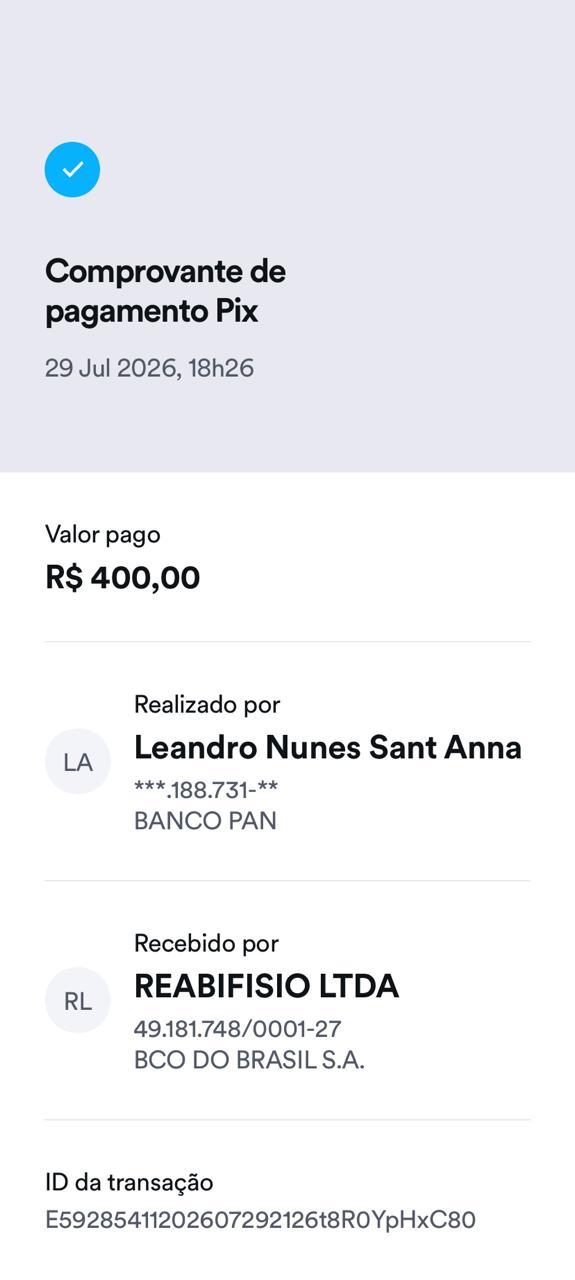Select the BCO DO BRASIL S.A. text
Image resolution: width=575 pixels, height=1280 pixels.
click(x=249, y=1060)
